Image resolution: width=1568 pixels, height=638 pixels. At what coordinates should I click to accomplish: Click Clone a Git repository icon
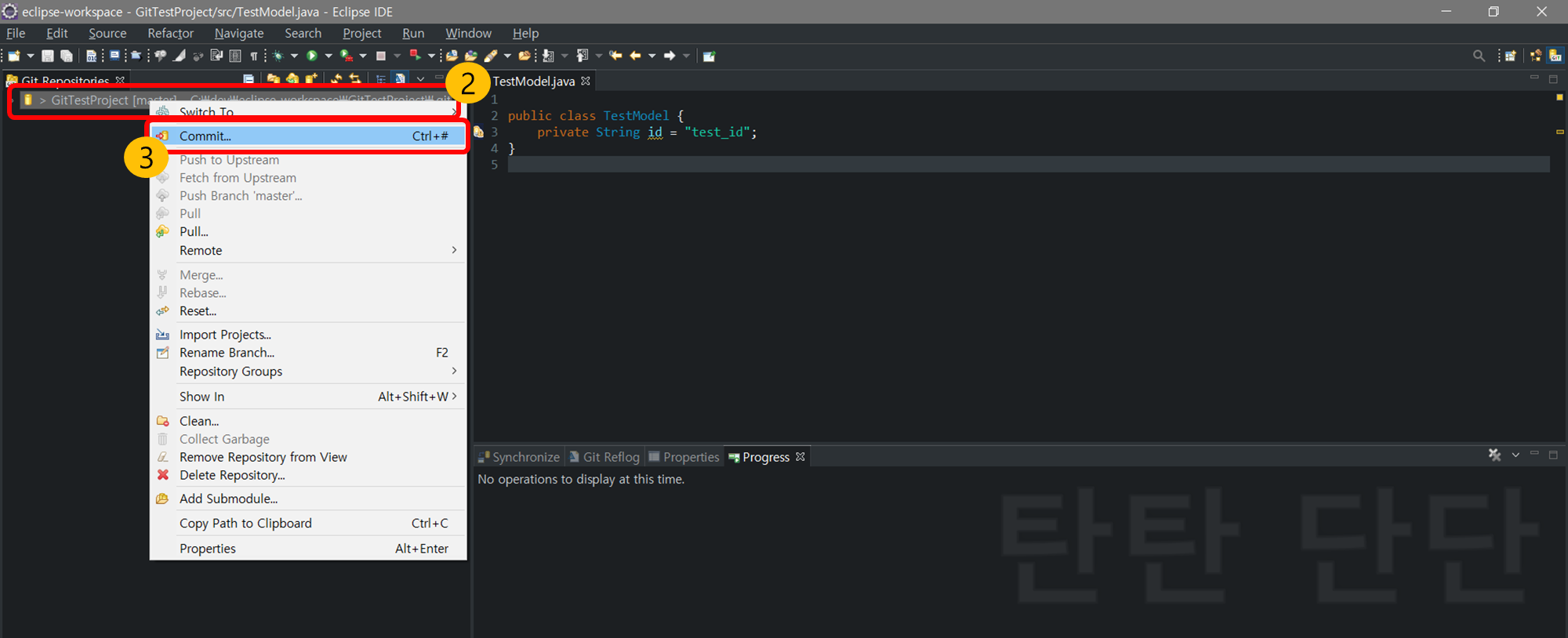[292, 79]
